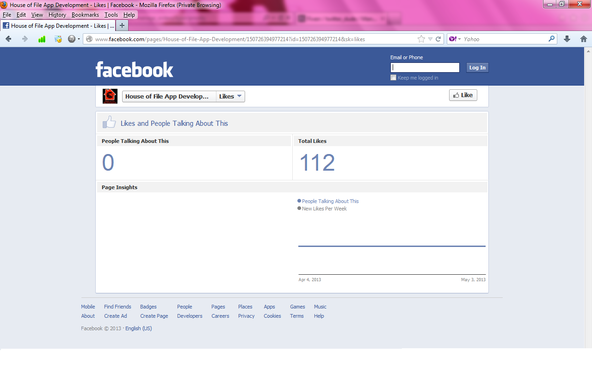Open a new tab with the plus button
Screen dimensions: 592x370
click(x=122, y=25)
